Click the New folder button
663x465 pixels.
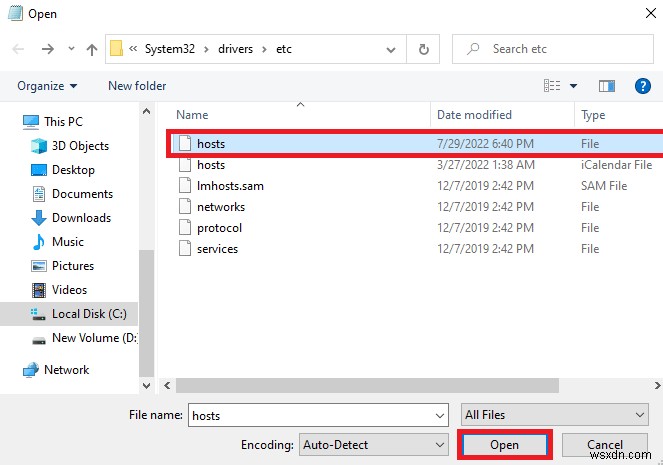pos(137,86)
